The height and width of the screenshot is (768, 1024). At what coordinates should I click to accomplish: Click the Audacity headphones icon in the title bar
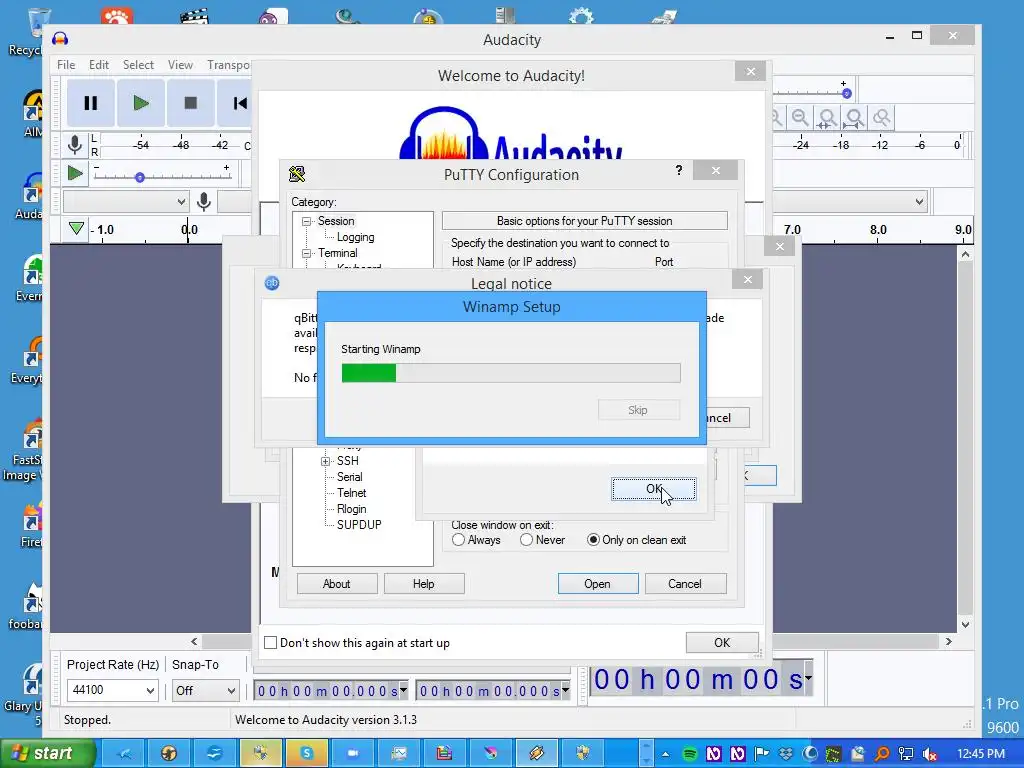click(61, 39)
